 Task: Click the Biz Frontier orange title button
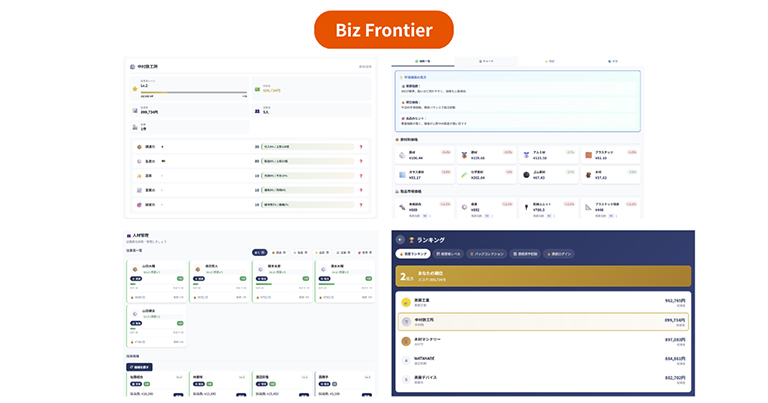pyautogui.click(x=384, y=30)
